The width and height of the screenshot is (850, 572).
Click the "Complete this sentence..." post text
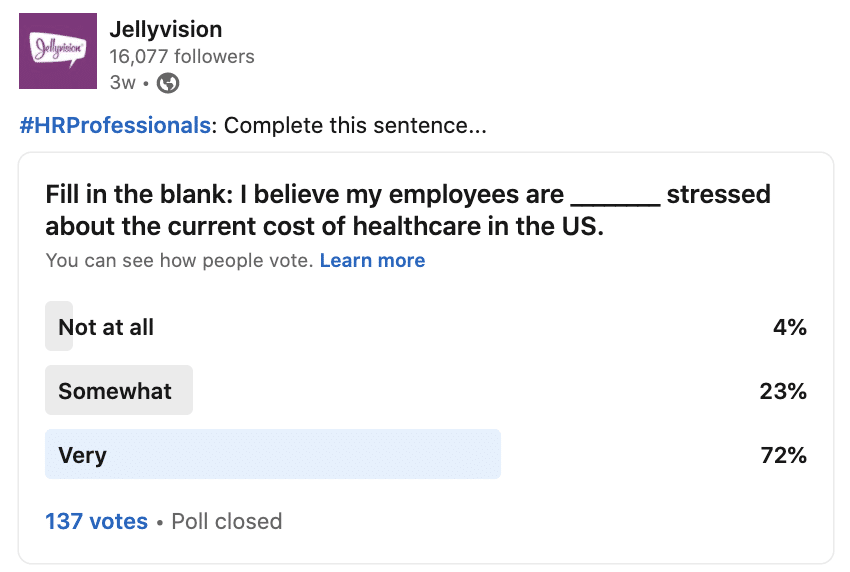355,126
